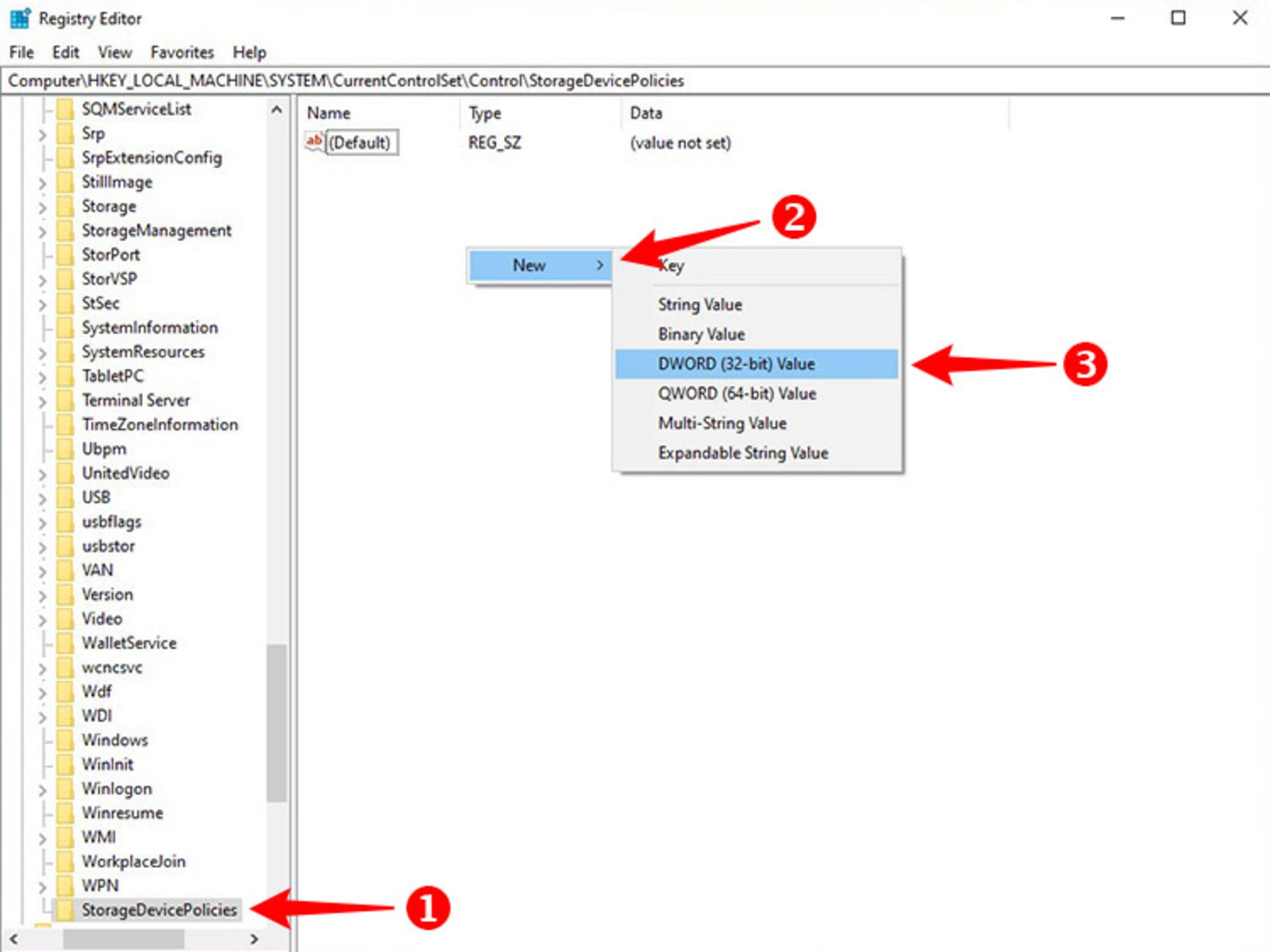Click the usbstor folder icon

65,546
